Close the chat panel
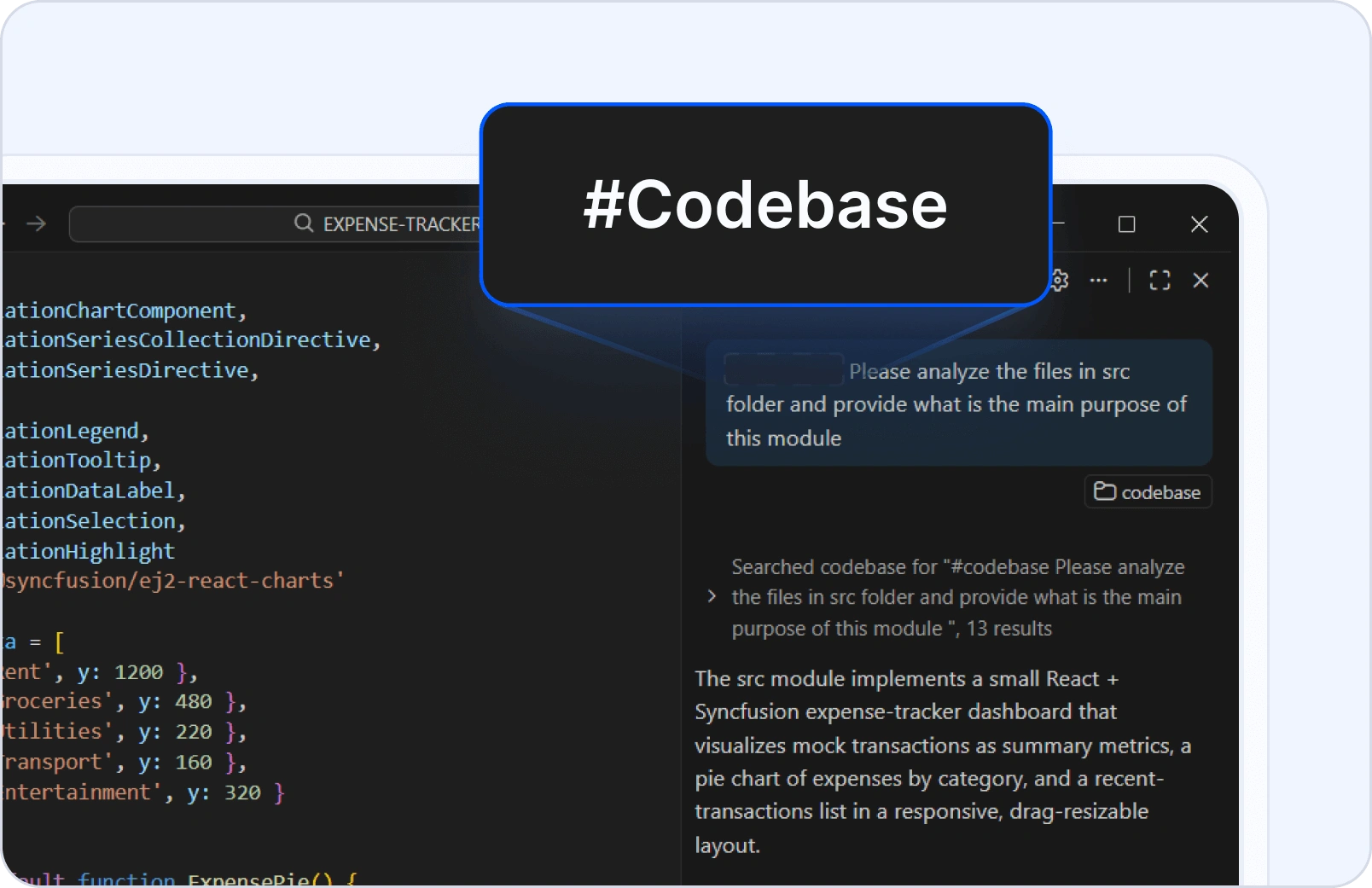1372x888 pixels. [1200, 281]
